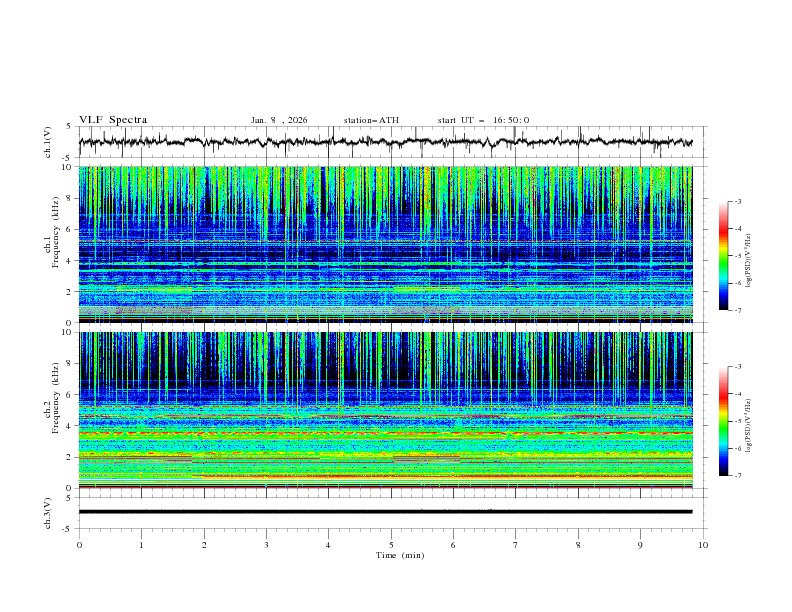Click time-axis tick label "4"

(x=328, y=545)
